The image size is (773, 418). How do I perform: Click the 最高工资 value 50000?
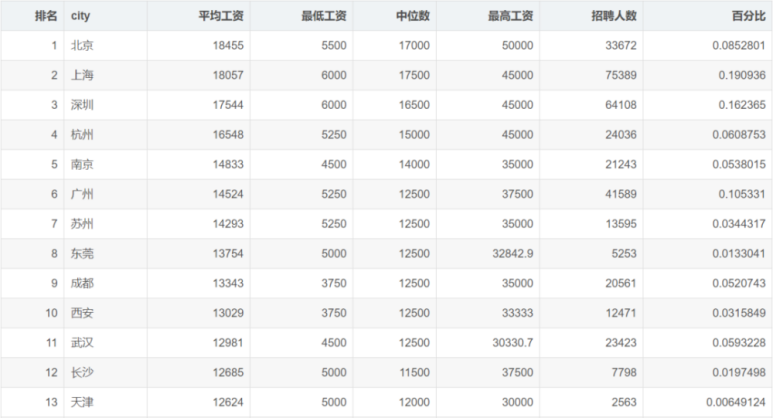click(x=518, y=45)
